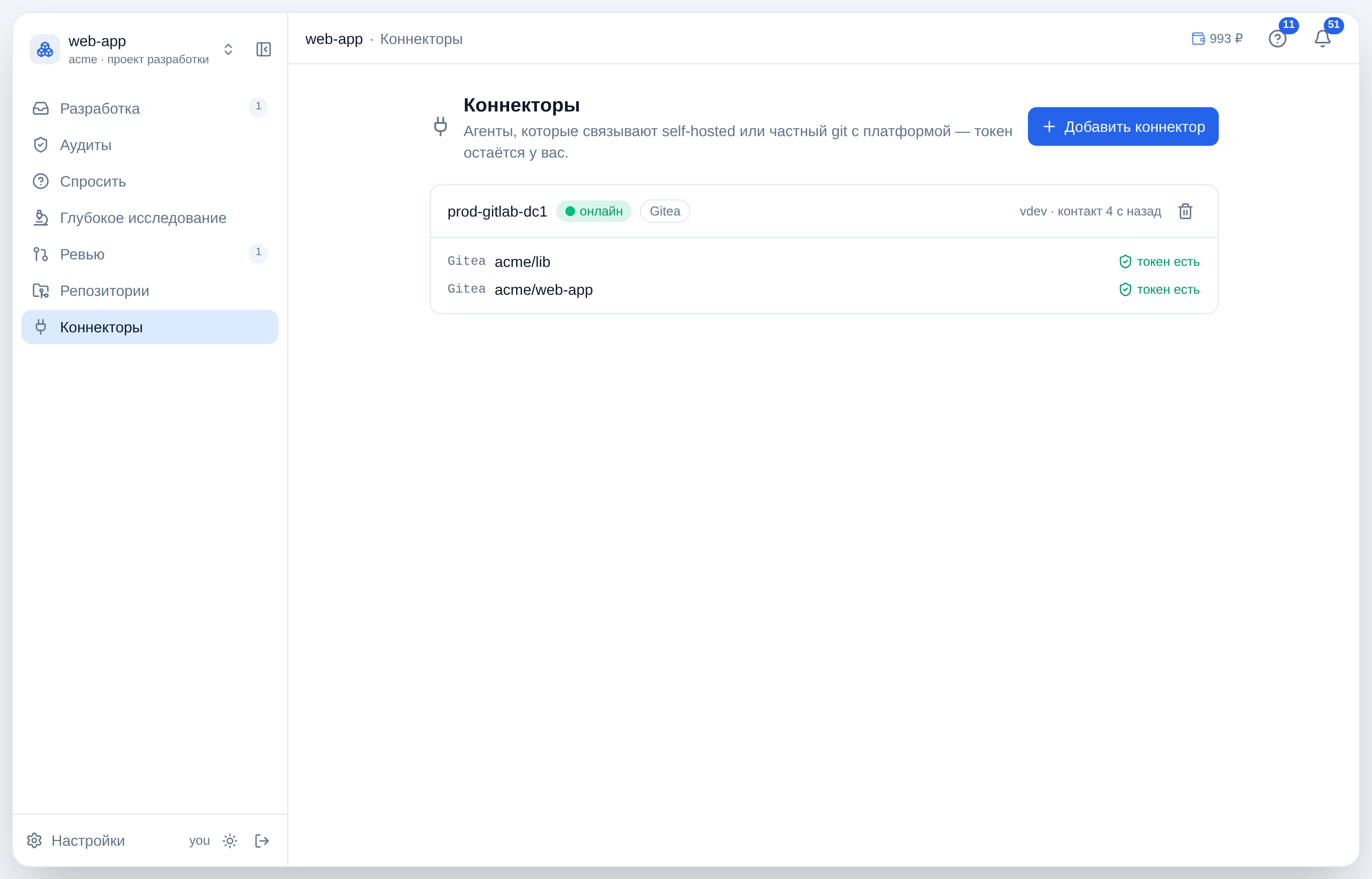
Task: Click the plus icon in Добавить коннектор
Action: pyautogui.click(x=1049, y=126)
